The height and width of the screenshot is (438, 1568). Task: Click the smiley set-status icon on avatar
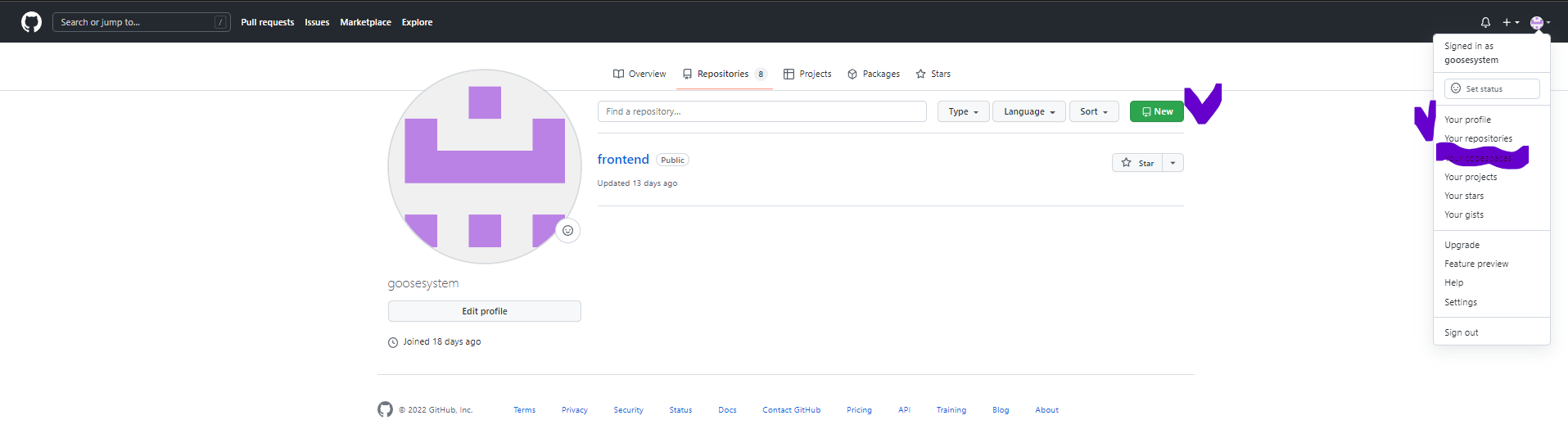[567, 231]
